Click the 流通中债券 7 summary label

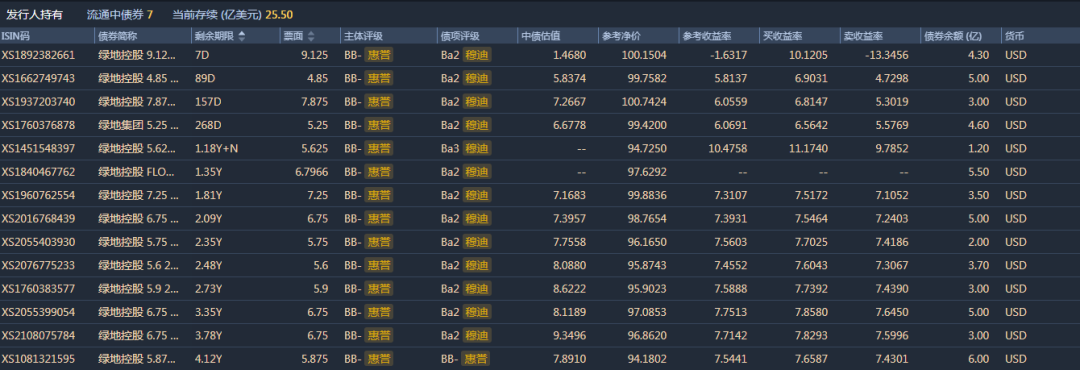121,14
